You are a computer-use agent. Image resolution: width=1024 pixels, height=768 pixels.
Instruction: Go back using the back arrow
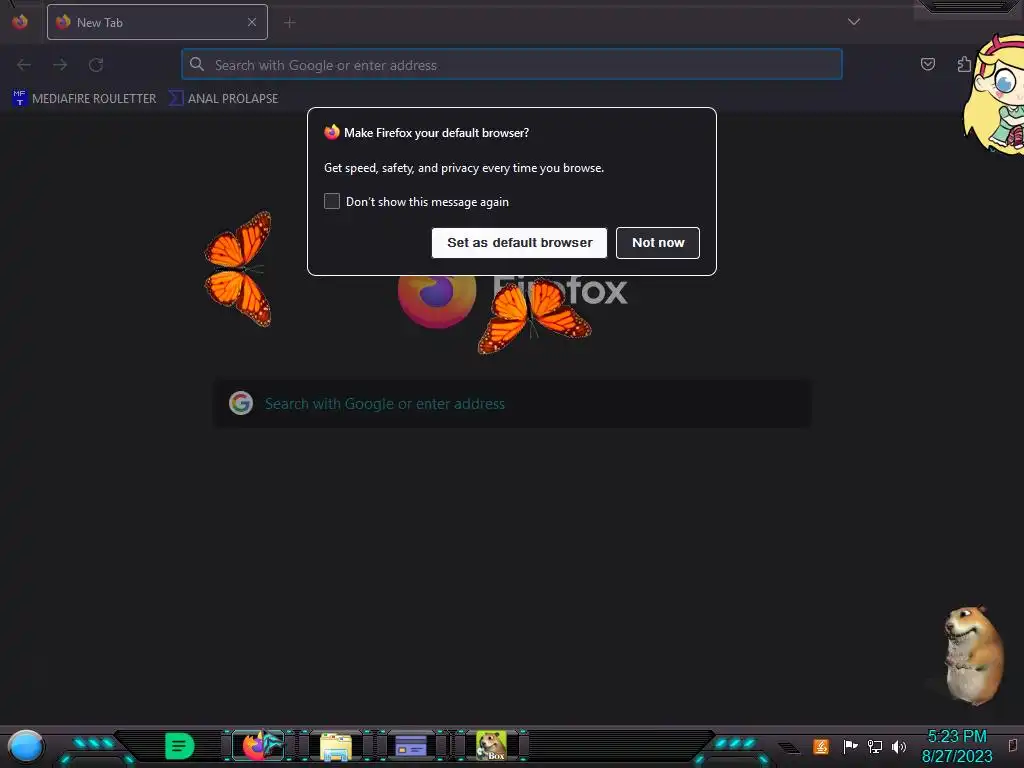click(24, 65)
